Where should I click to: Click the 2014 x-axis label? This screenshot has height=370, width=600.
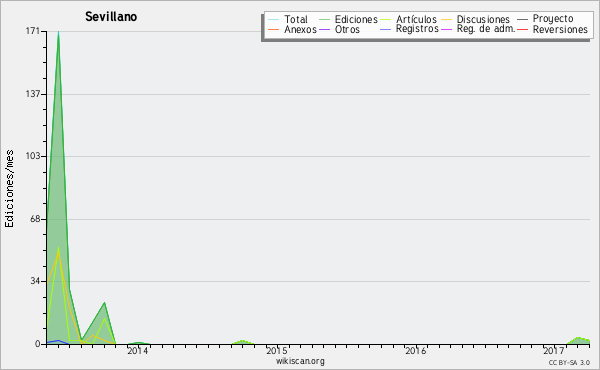pos(137,351)
